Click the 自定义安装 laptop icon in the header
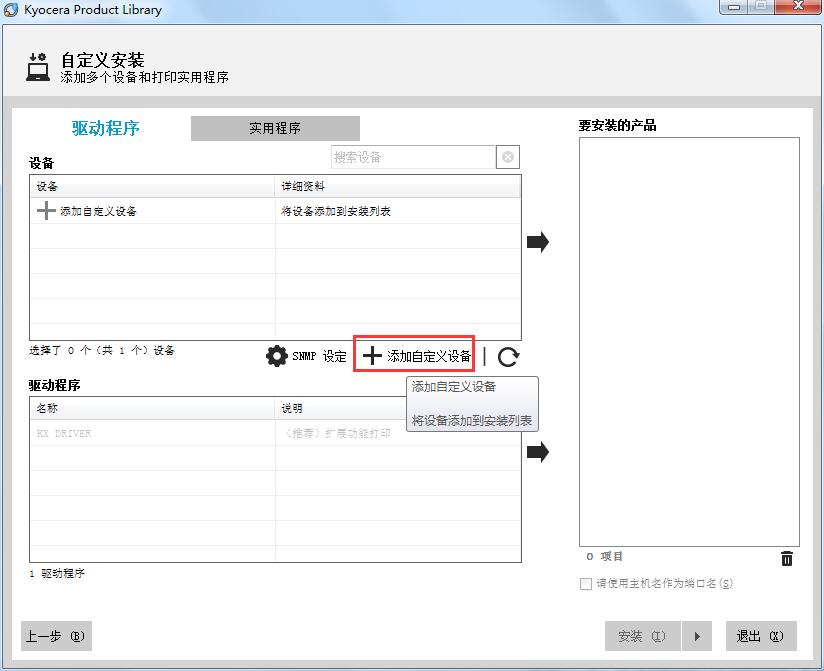The image size is (824, 671). tap(38, 67)
